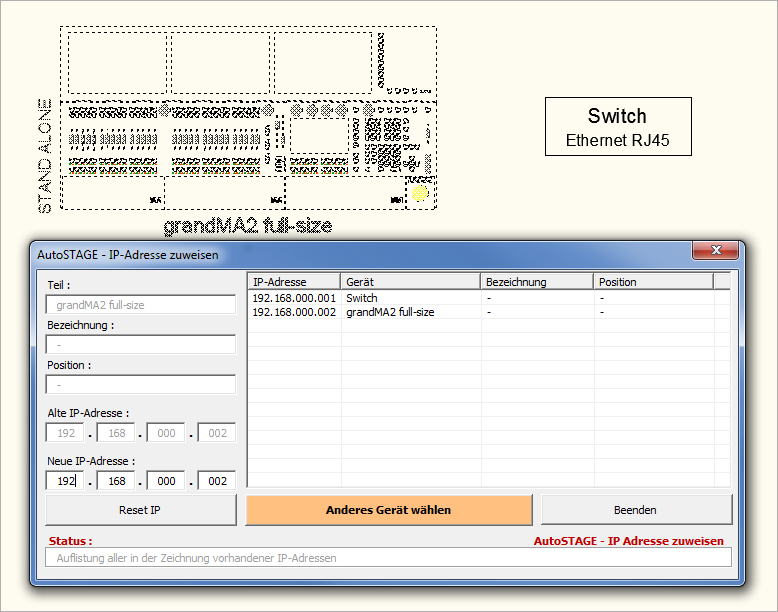
Task: Click the Bezeichnung column header in list
Action: point(537,282)
